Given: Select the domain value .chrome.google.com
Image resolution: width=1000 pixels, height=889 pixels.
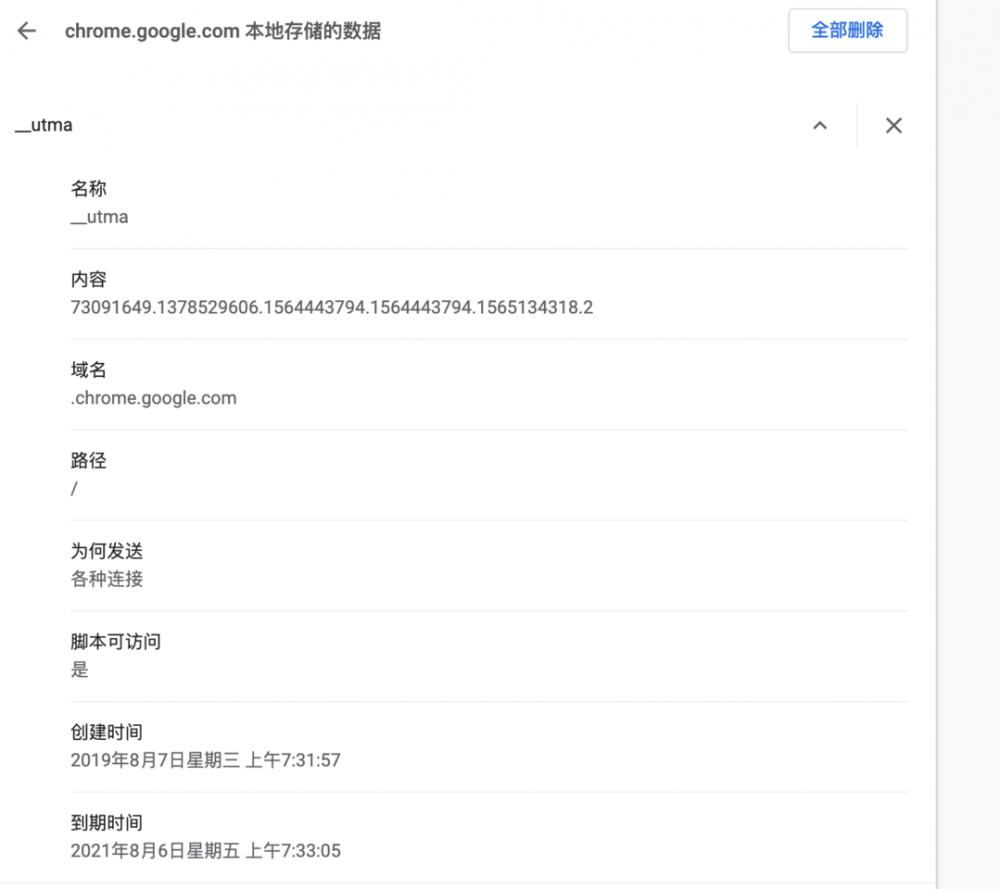Looking at the screenshot, I should [154, 397].
